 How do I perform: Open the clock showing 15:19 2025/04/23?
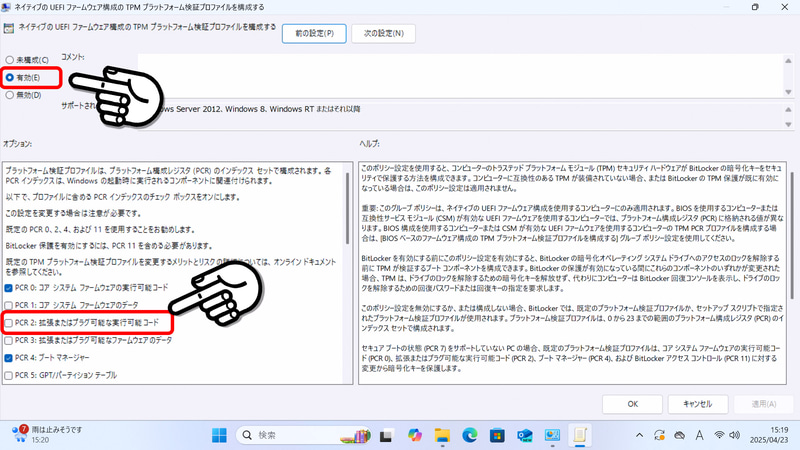pyautogui.click(x=769, y=435)
